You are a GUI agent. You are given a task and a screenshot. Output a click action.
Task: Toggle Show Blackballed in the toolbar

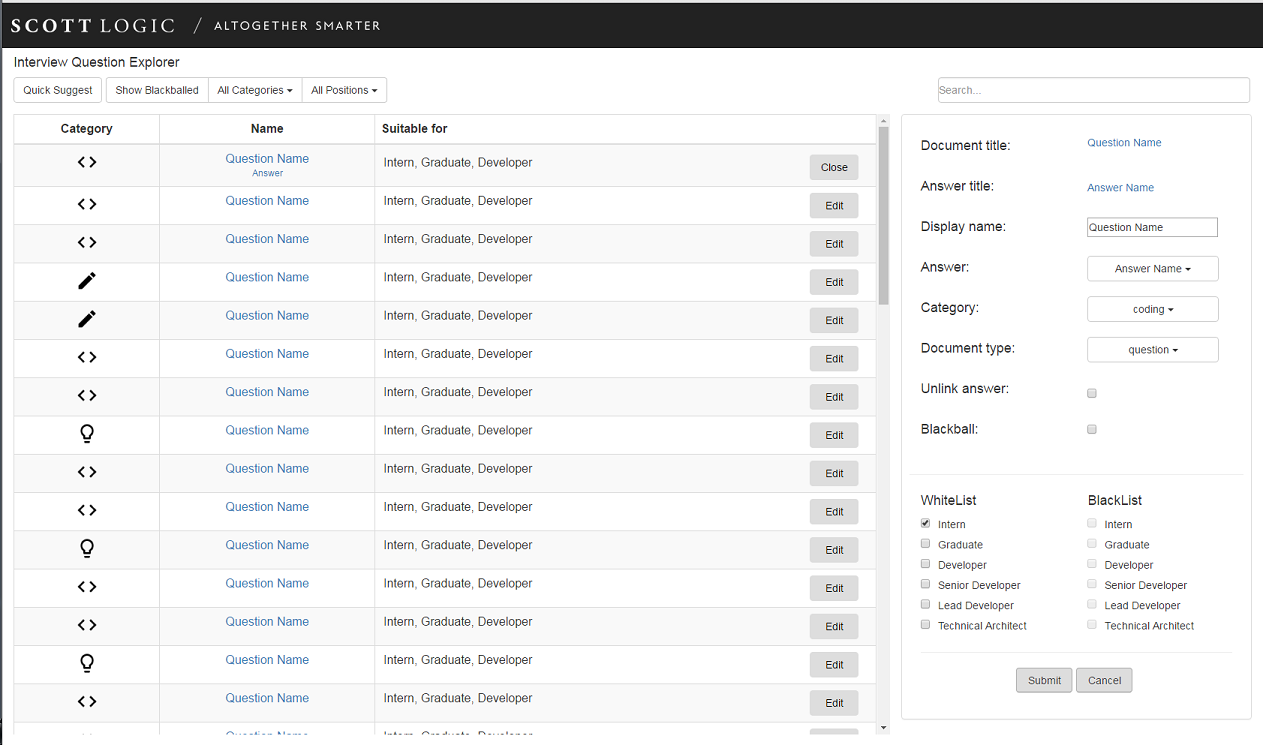(x=157, y=90)
